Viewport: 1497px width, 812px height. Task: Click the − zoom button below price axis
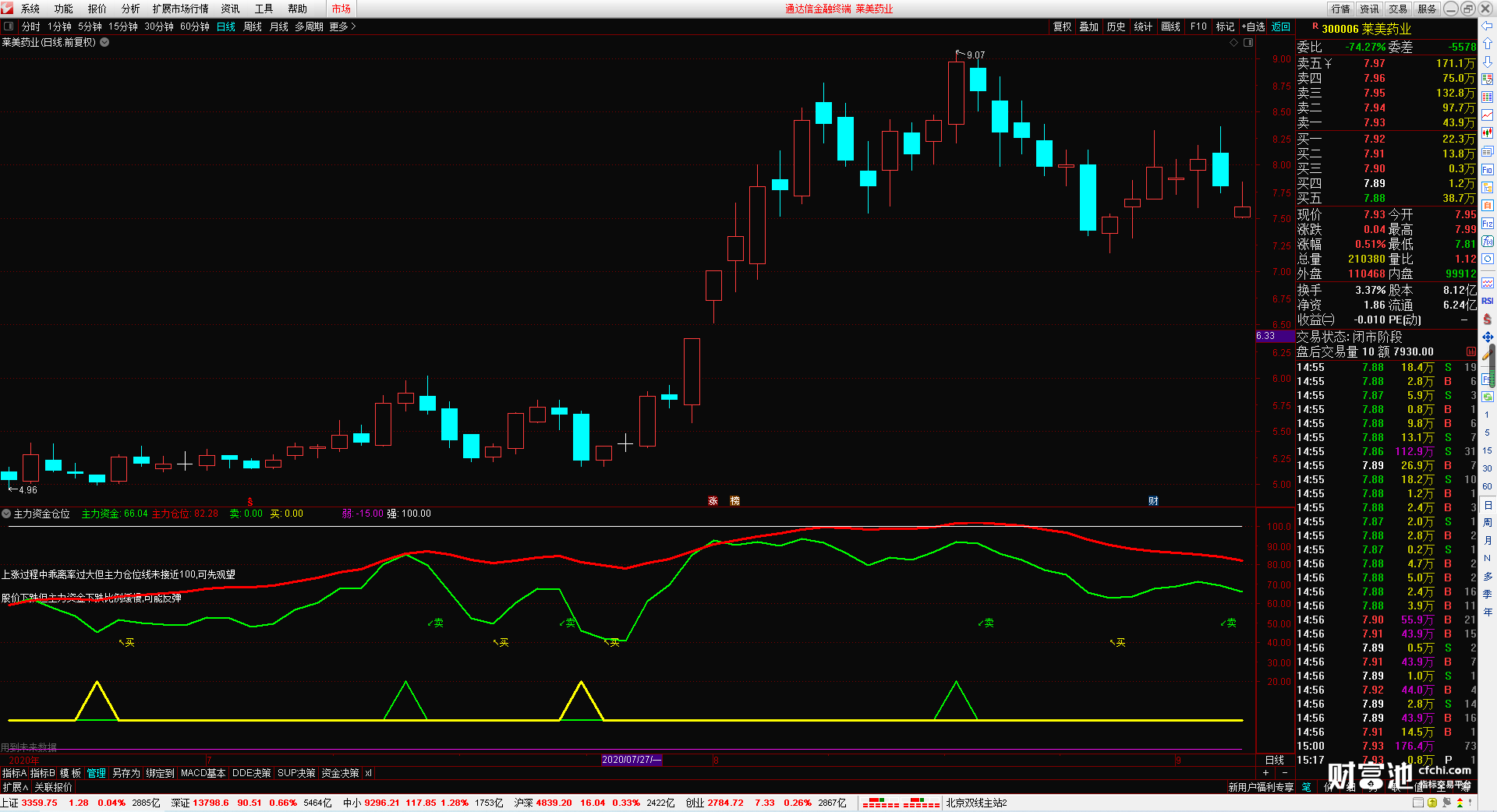1285,772
